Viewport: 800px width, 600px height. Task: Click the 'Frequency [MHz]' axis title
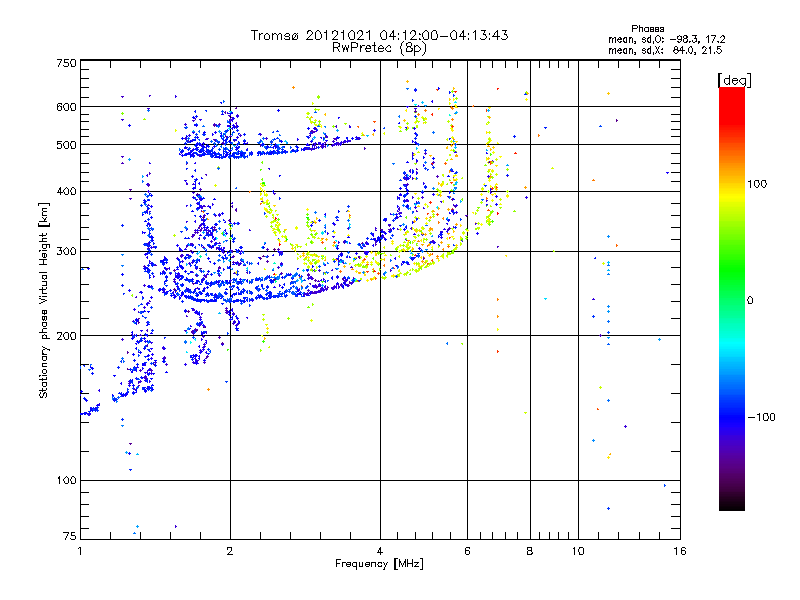379,563
